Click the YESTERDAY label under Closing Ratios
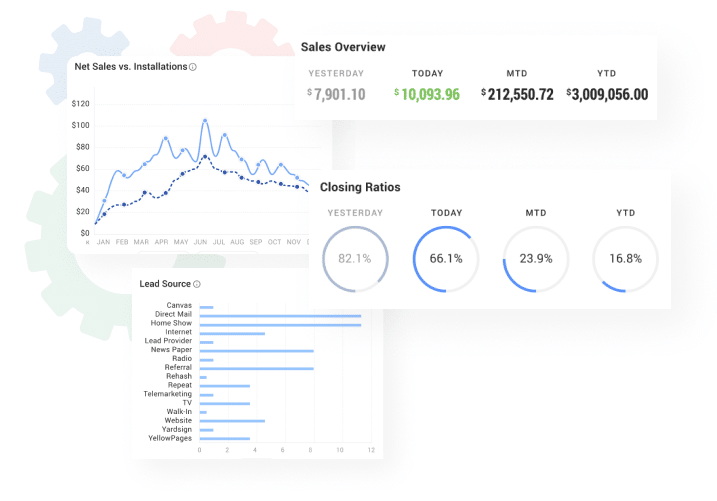Screen dimensions: 717x501 (x=355, y=213)
